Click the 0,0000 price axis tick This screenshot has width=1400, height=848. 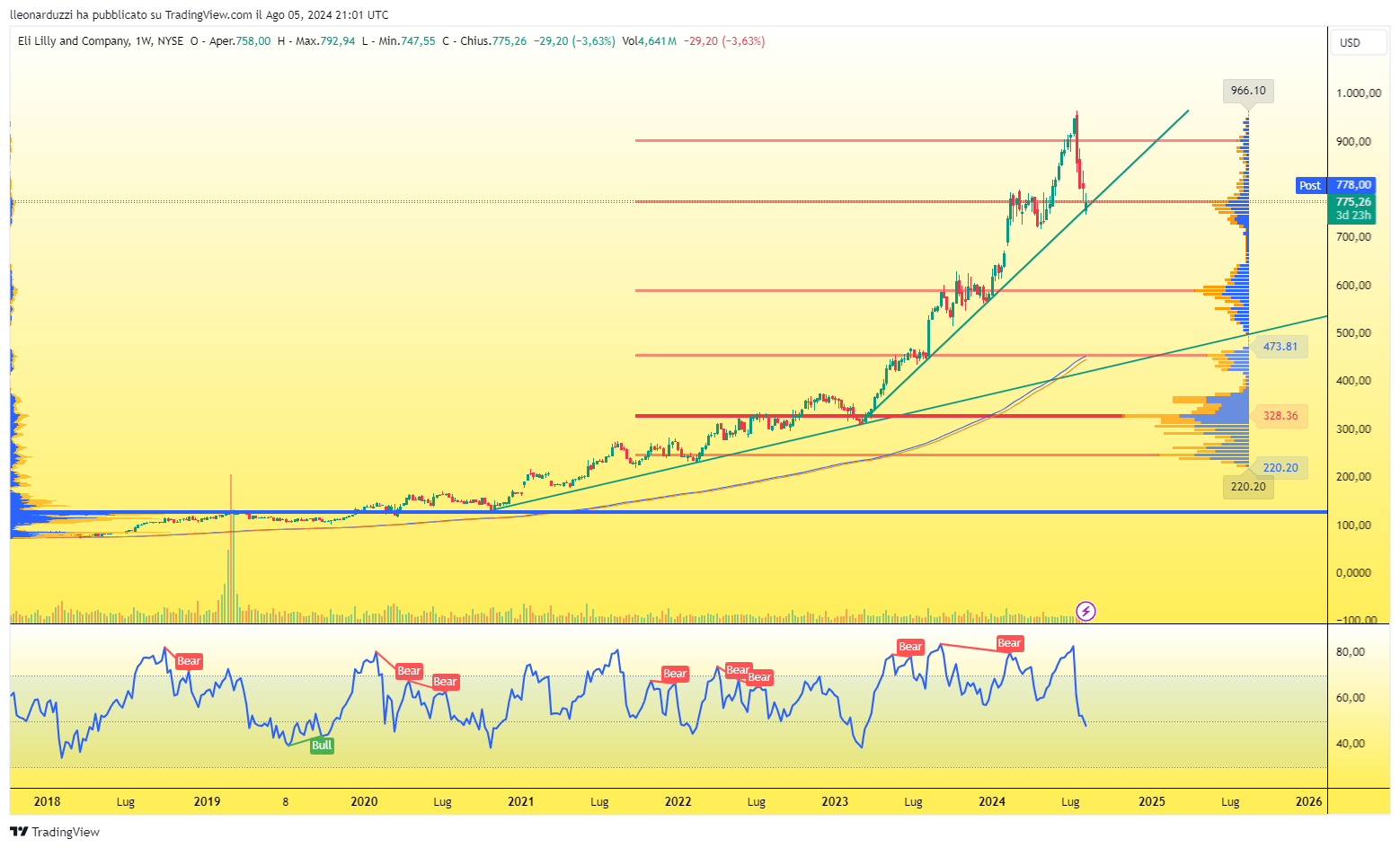(1354, 572)
